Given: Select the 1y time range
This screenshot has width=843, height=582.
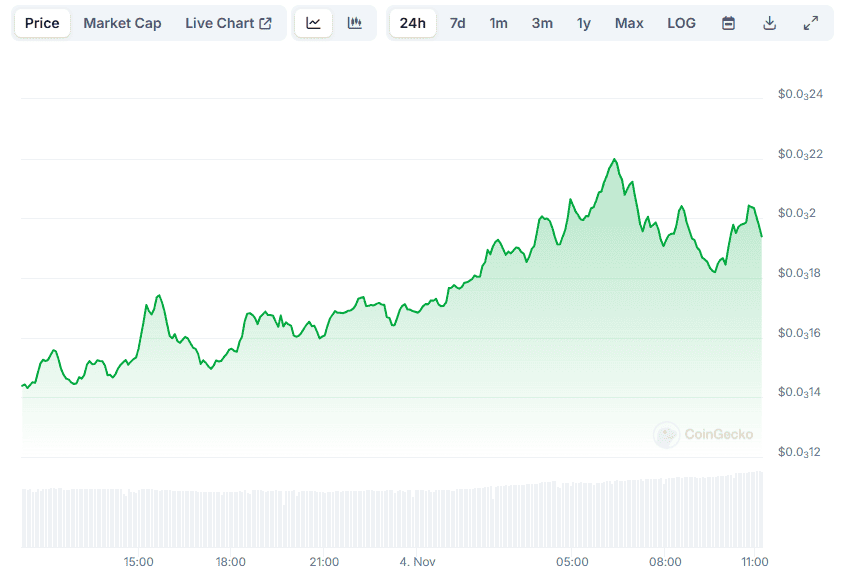Looking at the screenshot, I should [584, 23].
